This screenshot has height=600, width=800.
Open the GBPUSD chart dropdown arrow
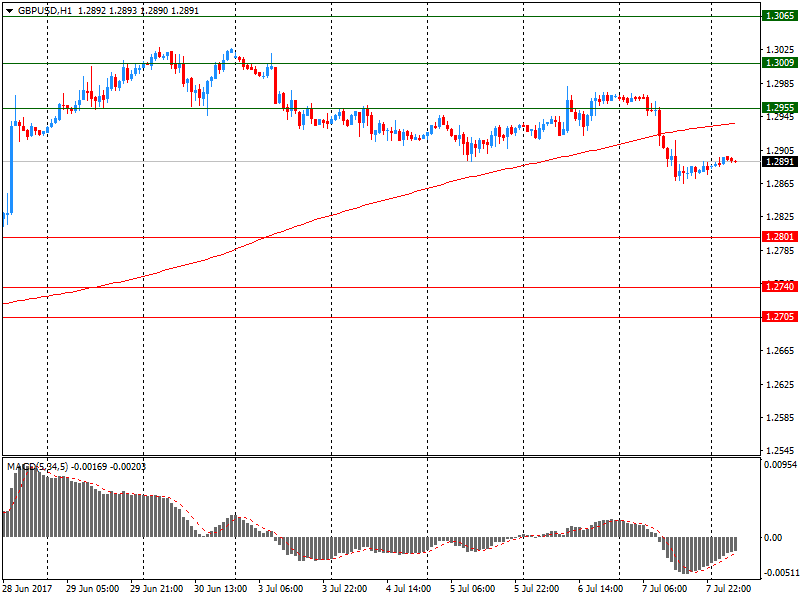pos(9,11)
